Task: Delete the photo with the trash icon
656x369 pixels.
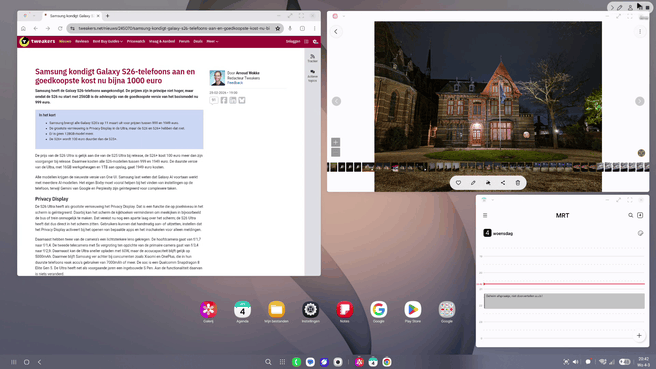Action: coord(518,183)
